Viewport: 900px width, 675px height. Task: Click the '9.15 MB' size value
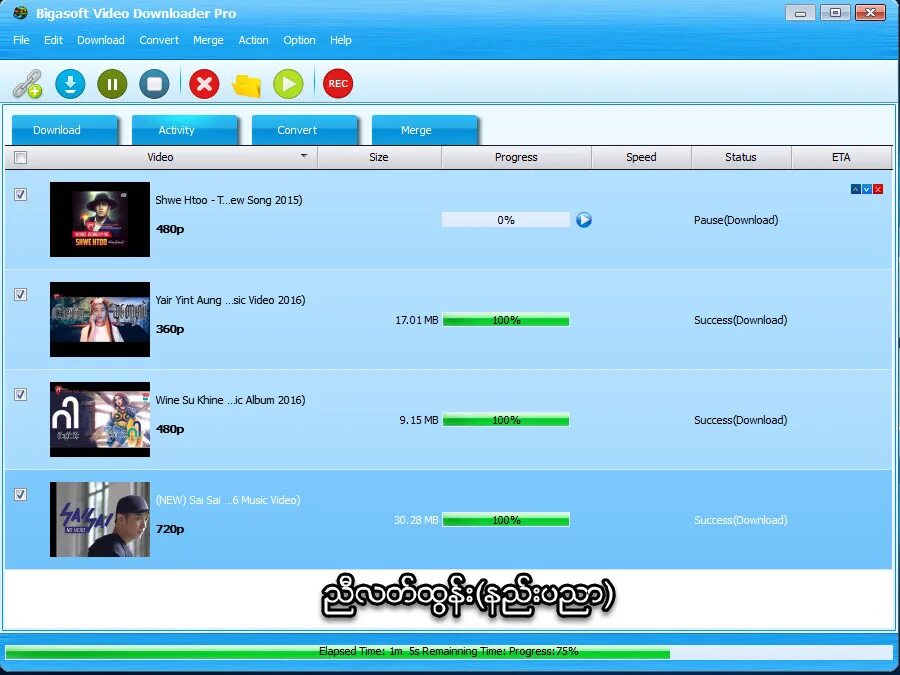[419, 420]
